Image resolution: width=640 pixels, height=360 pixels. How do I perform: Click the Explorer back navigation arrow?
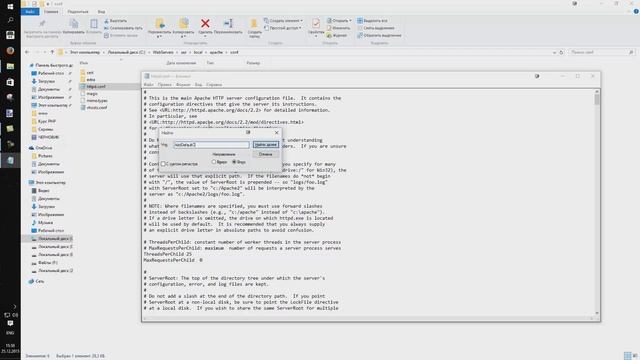[x=27, y=52]
